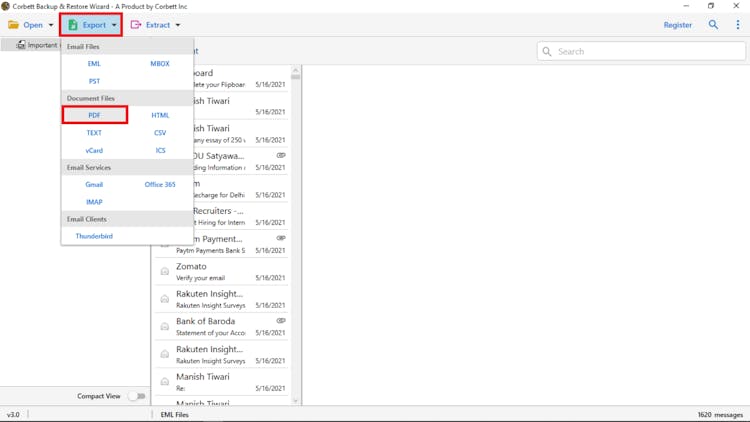The height and width of the screenshot is (422, 750).
Task: Select HTML under Document Files
Action: coord(160,115)
